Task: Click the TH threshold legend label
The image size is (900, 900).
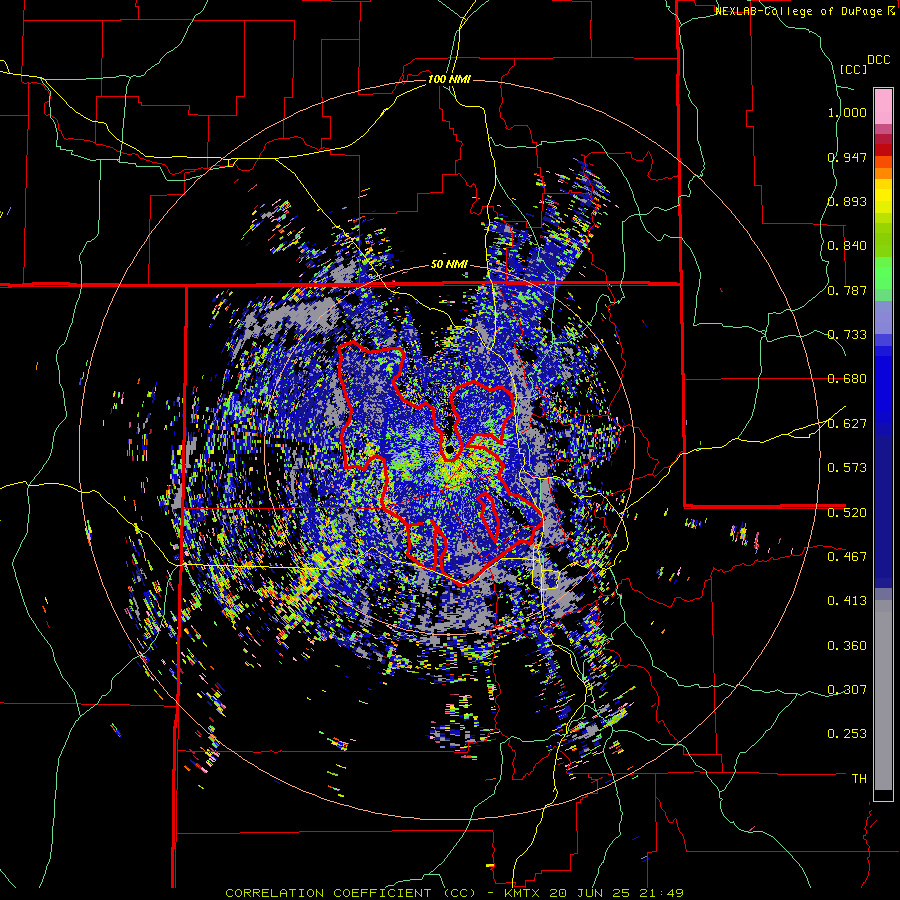Action: [859, 779]
